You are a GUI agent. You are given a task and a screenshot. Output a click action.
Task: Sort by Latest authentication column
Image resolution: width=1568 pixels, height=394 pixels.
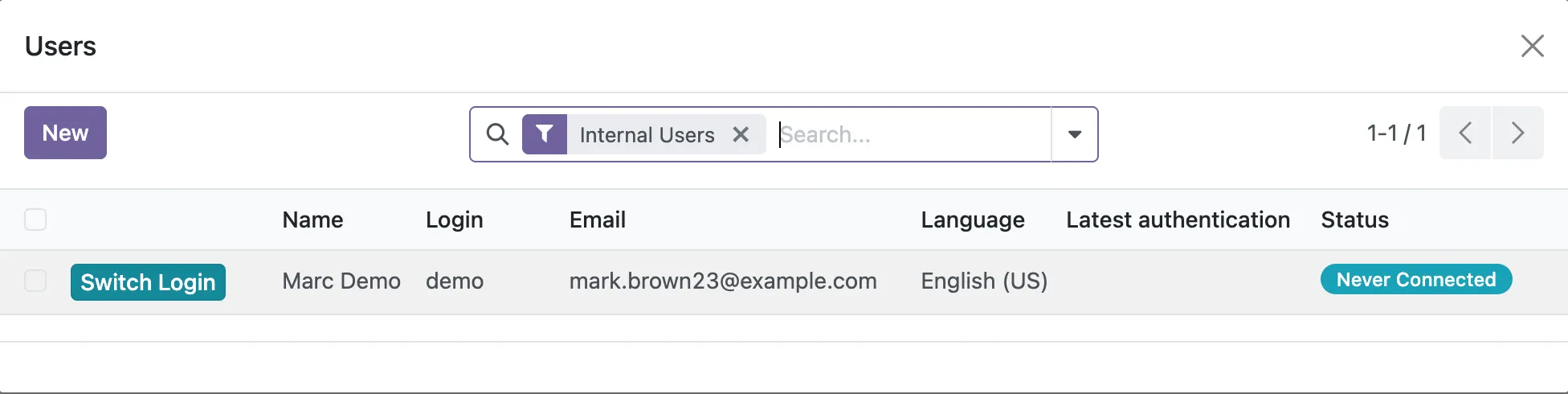point(1178,220)
